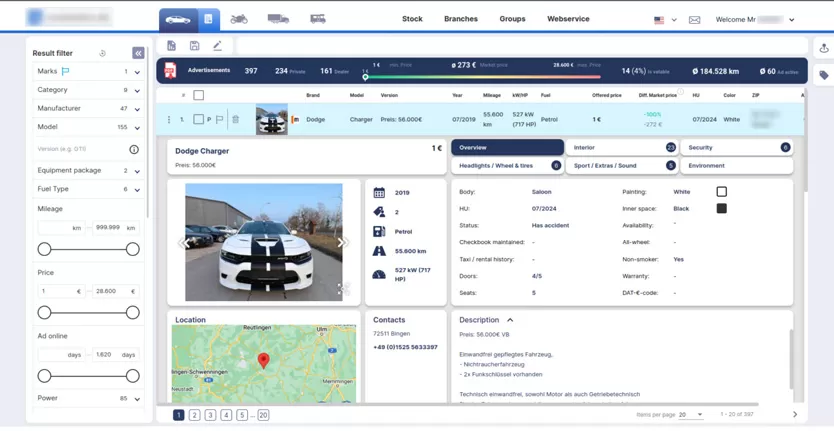Open the mail envelope icon

pyautogui.click(x=695, y=20)
